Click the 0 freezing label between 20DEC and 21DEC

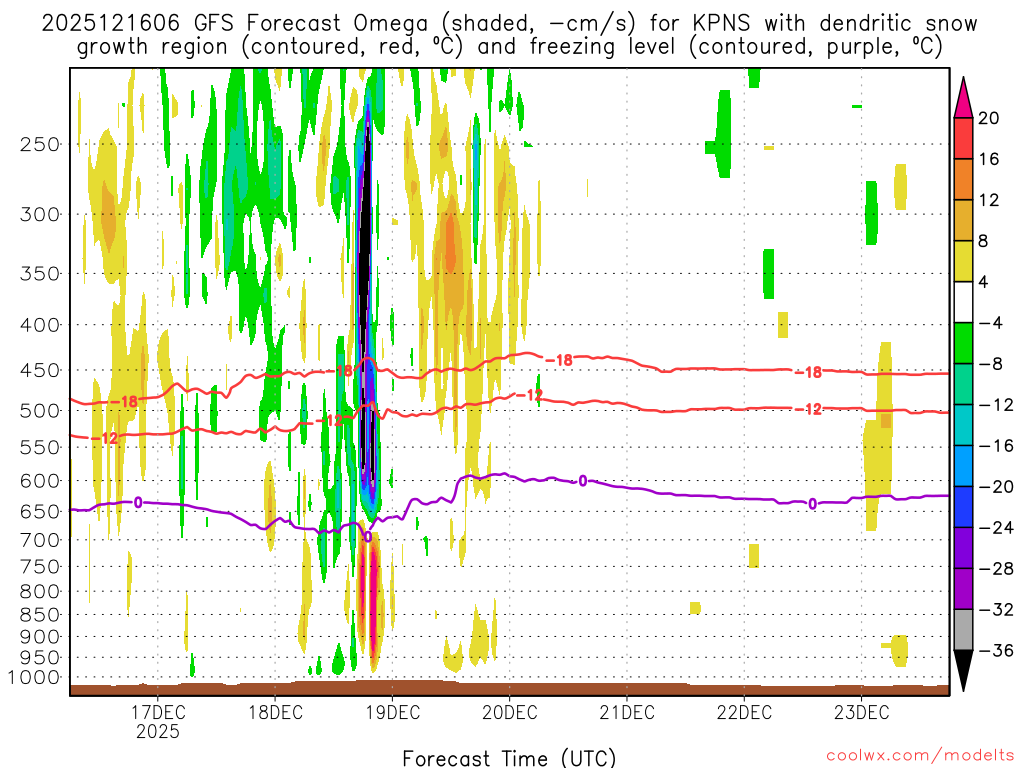point(582,481)
